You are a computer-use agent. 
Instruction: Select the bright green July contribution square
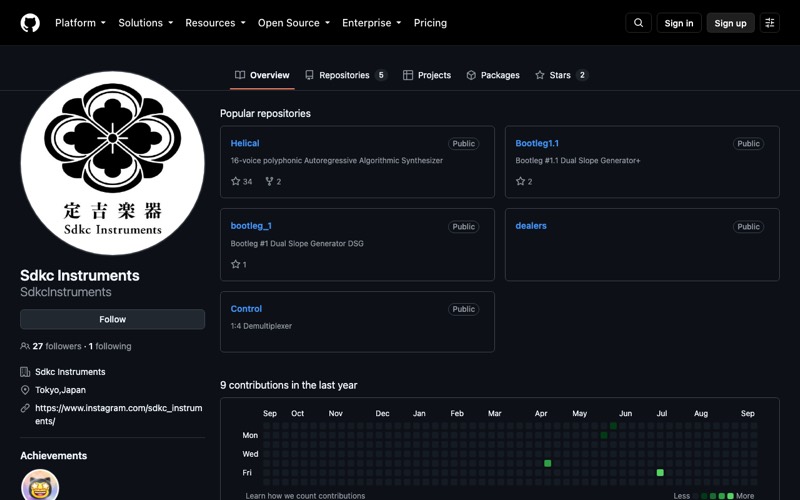(660, 472)
